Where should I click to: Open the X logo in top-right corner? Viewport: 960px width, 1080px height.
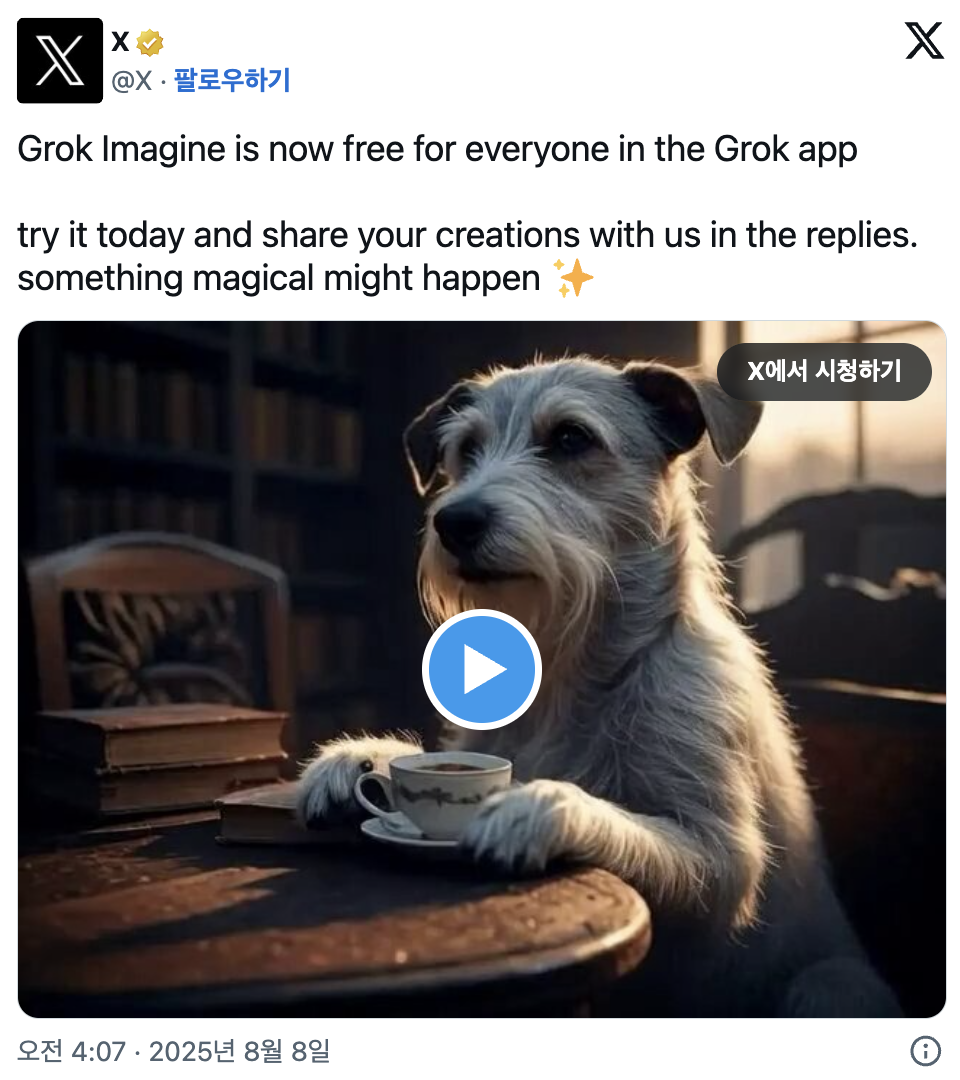[924, 41]
